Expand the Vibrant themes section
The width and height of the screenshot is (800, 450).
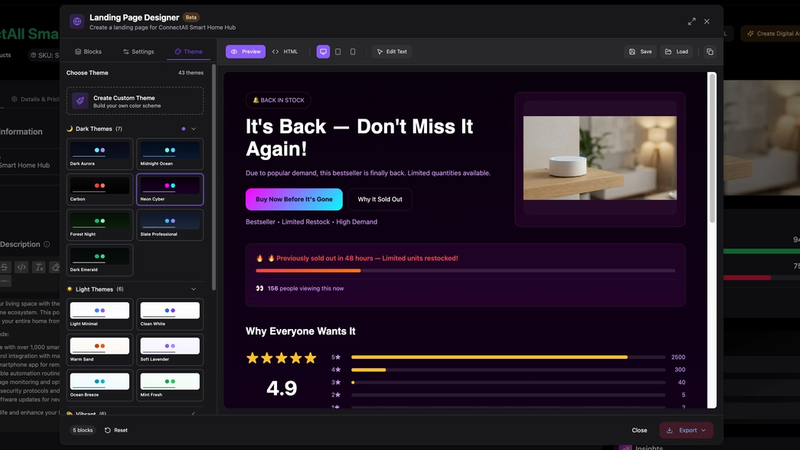193,413
